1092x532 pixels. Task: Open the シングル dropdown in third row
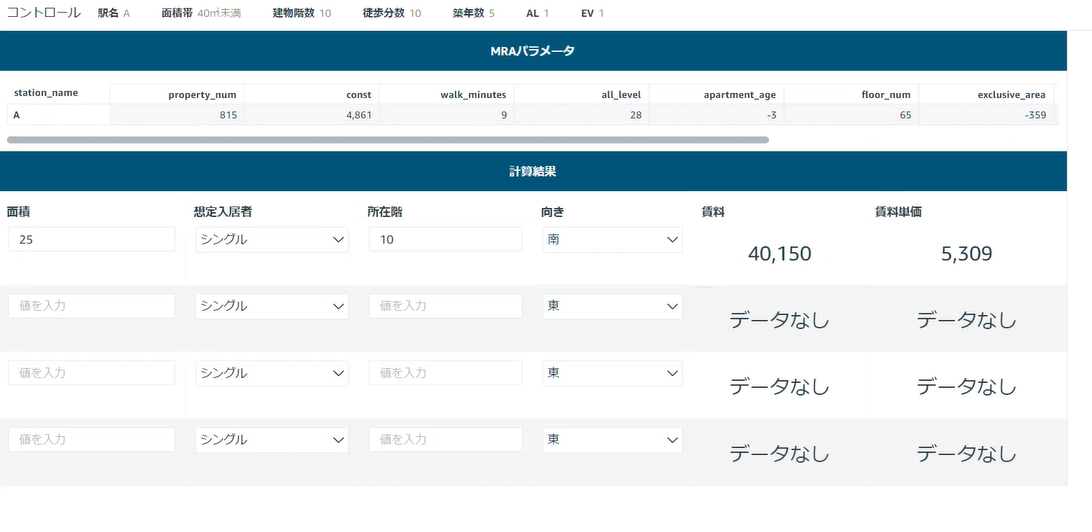tap(272, 373)
